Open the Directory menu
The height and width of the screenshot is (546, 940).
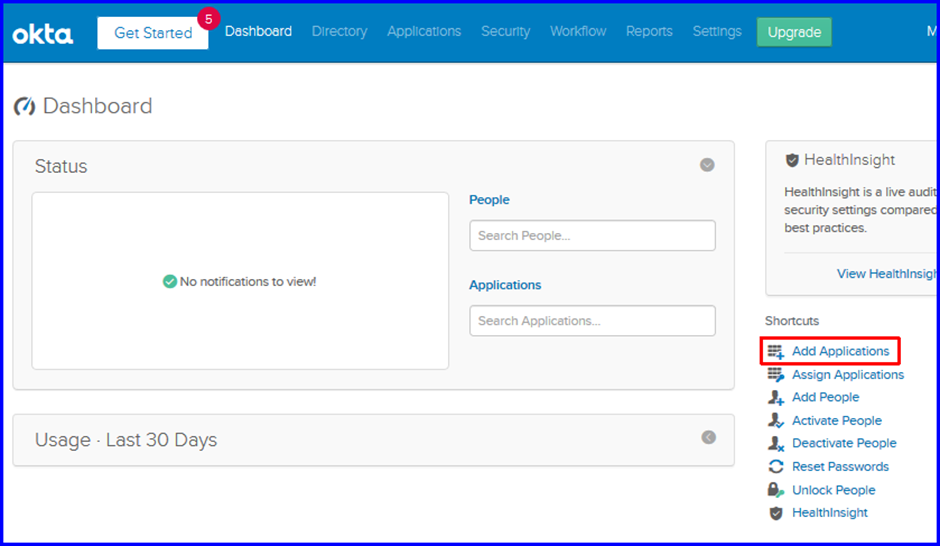pos(339,31)
